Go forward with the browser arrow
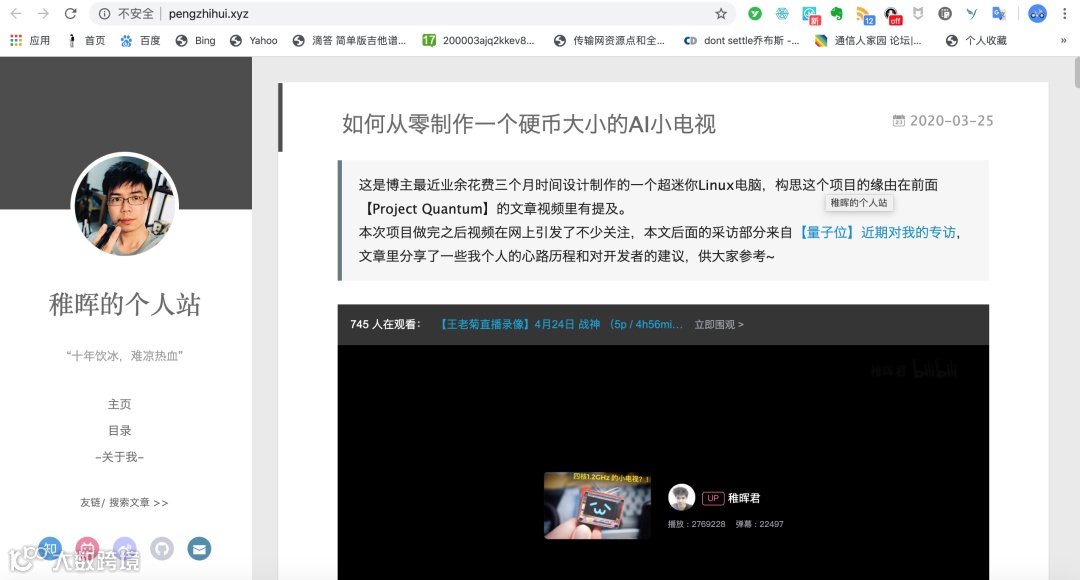Image resolution: width=1080 pixels, height=580 pixels. 43,14
